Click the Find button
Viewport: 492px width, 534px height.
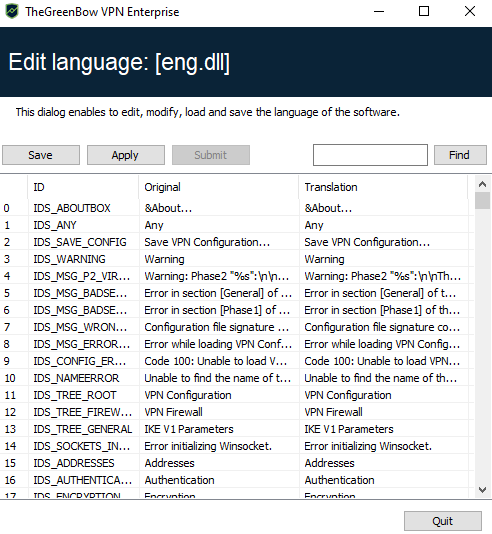[460, 155]
